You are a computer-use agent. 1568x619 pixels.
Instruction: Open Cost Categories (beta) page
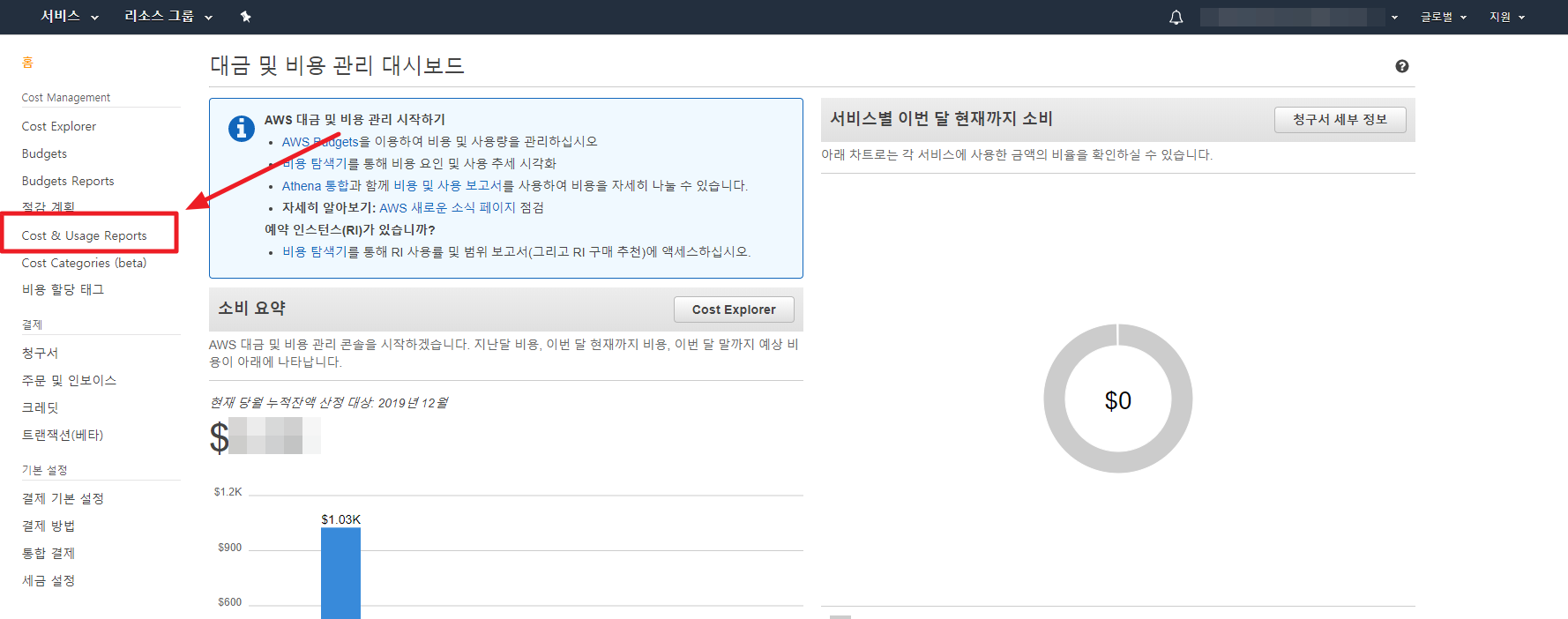pyautogui.click(x=85, y=263)
